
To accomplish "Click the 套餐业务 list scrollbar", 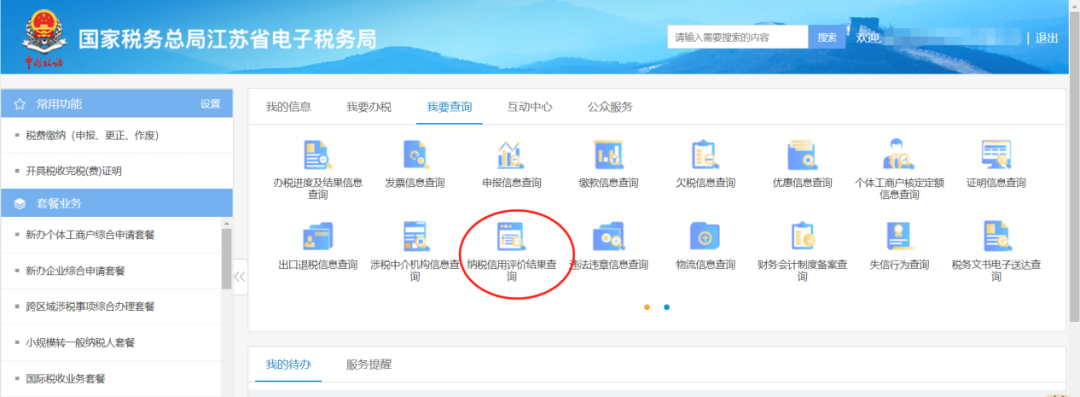I will coord(227,258).
